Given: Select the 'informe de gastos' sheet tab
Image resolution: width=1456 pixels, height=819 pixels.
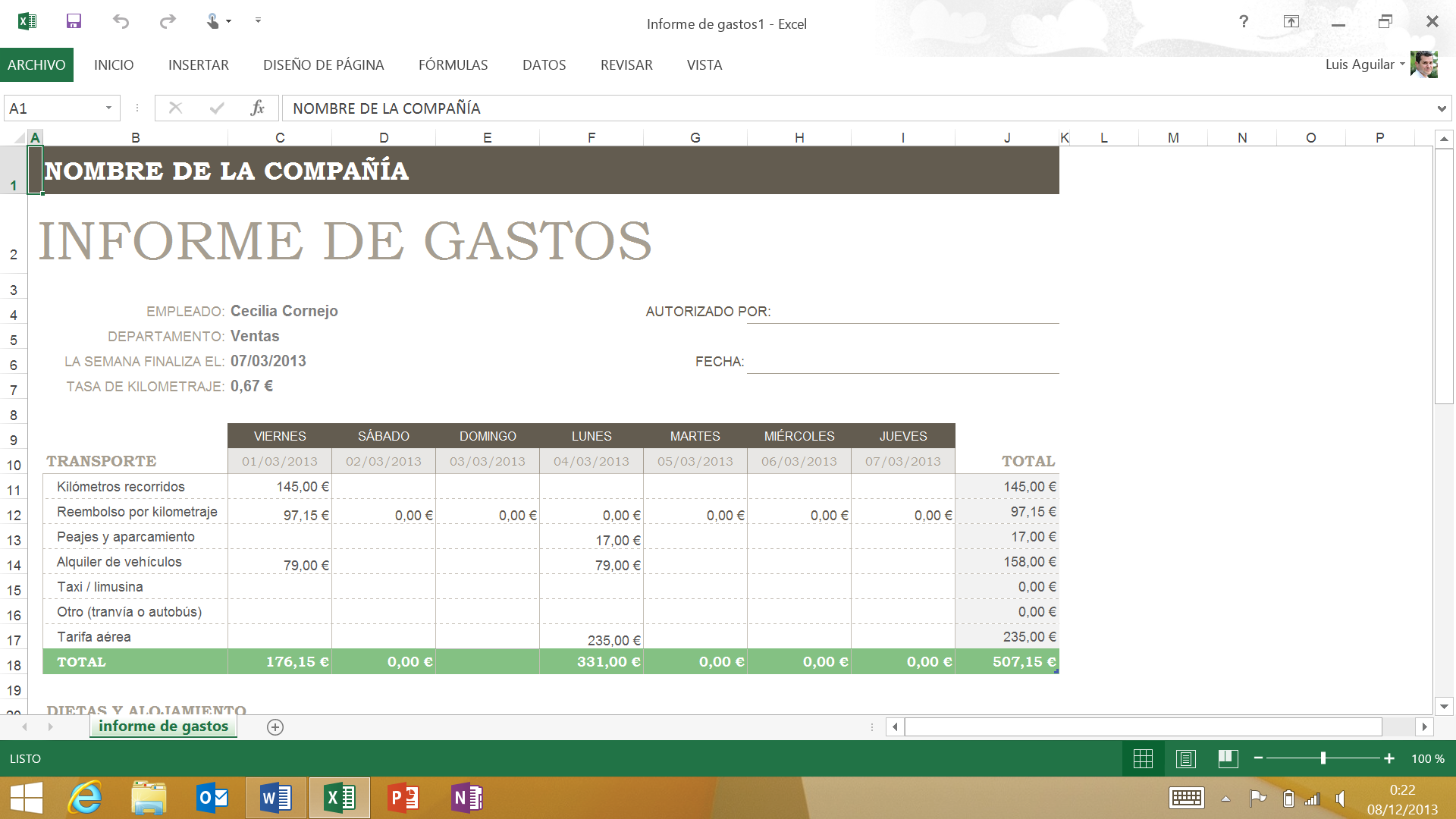Looking at the screenshot, I should [163, 726].
